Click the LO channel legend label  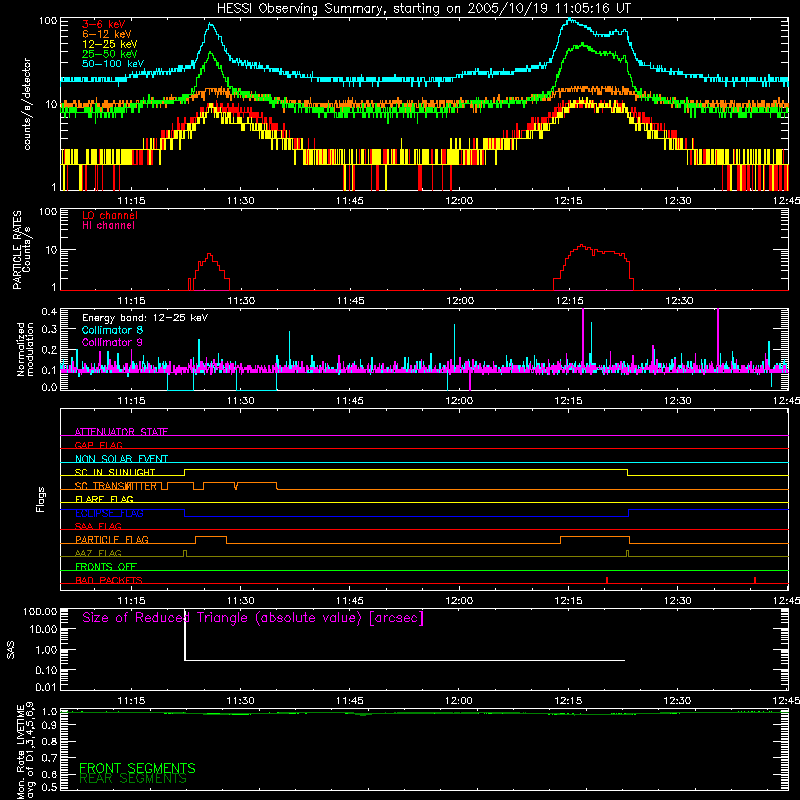[110, 215]
